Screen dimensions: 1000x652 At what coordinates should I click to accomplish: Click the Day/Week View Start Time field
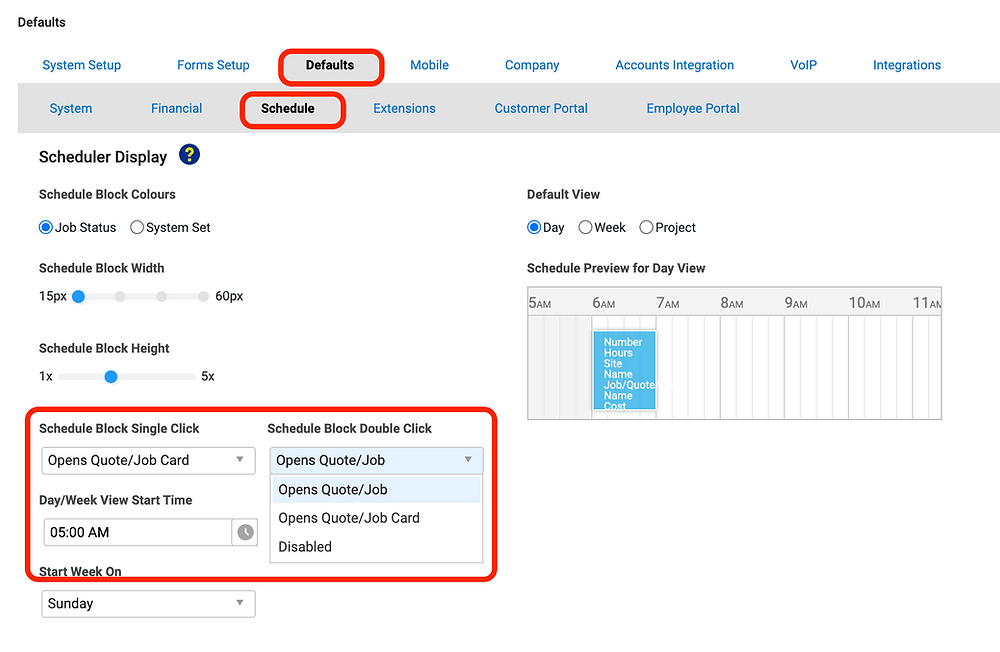click(138, 532)
